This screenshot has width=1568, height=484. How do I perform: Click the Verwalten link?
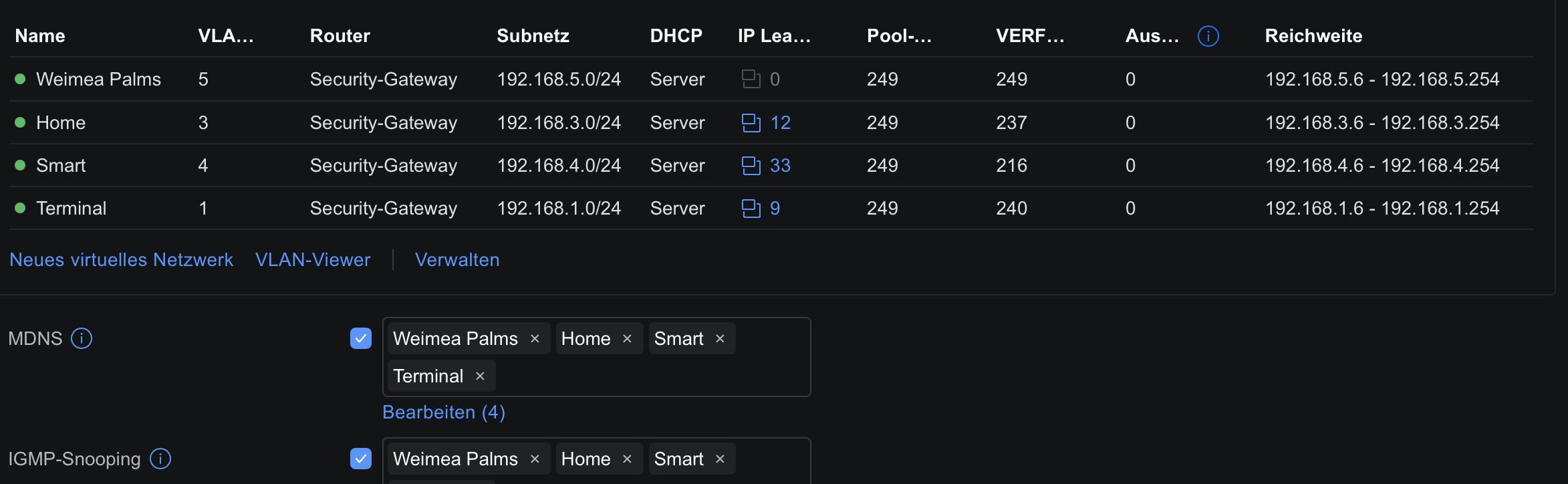tap(457, 260)
